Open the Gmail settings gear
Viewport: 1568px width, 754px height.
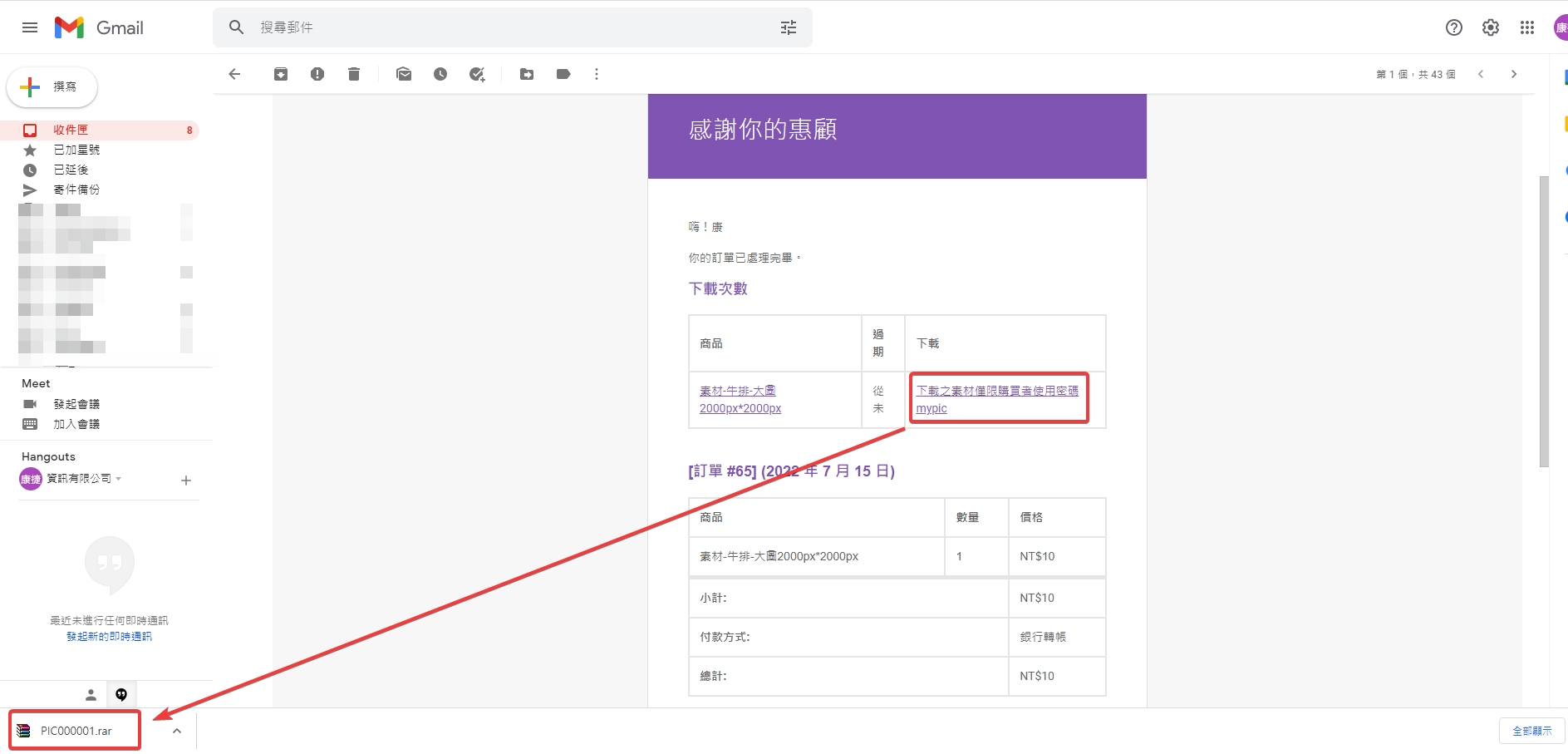pos(1490,27)
